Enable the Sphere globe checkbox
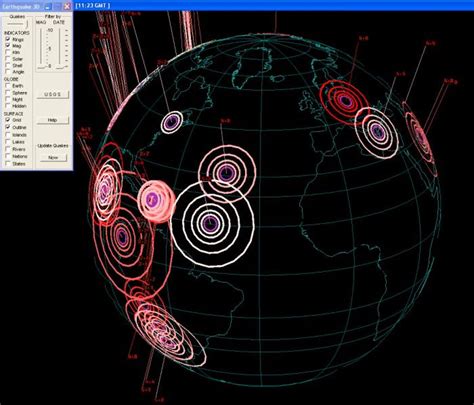Screen dimensions: 474x405 point(8,93)
